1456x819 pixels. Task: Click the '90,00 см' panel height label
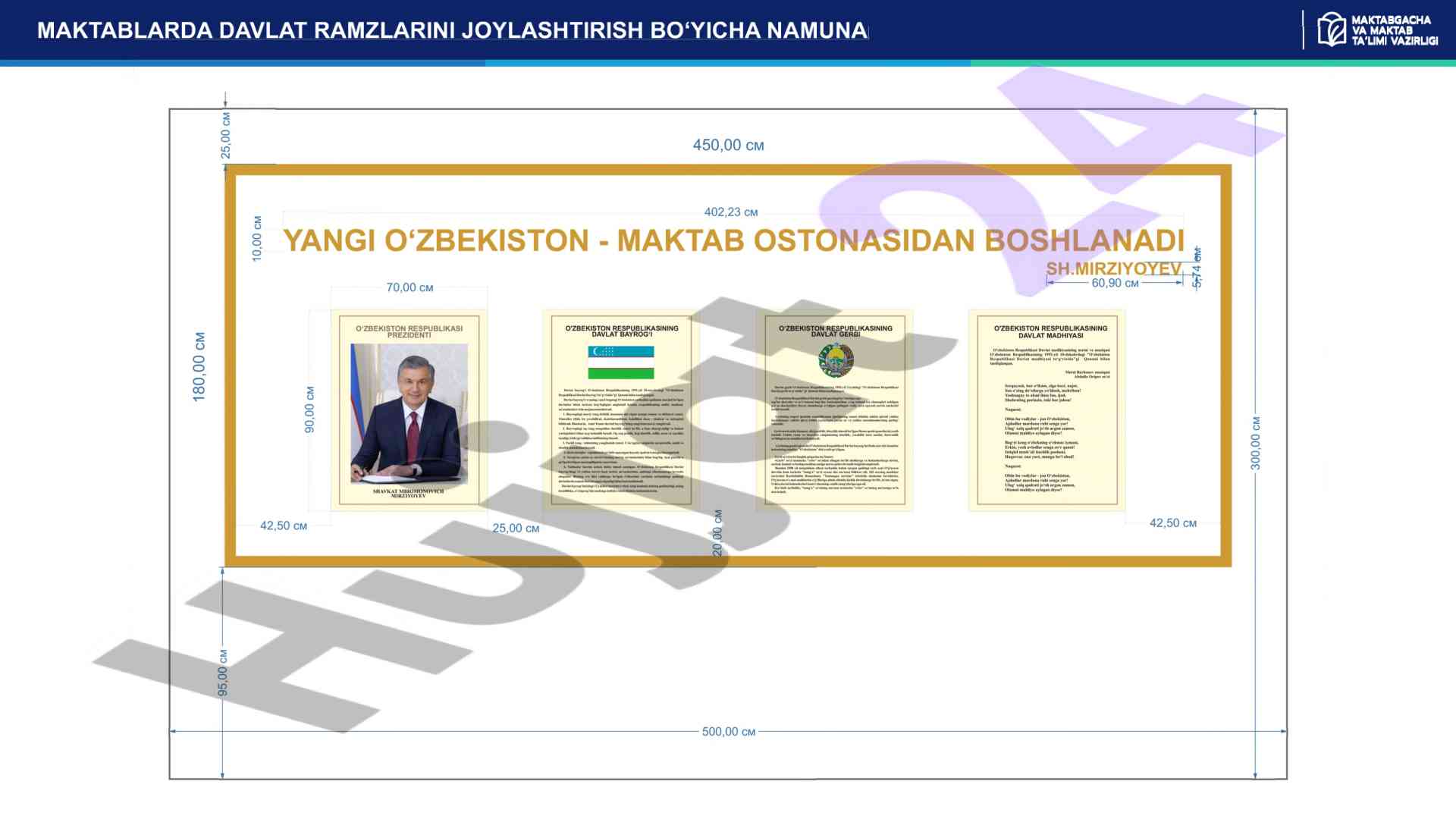tap(309, 409)
